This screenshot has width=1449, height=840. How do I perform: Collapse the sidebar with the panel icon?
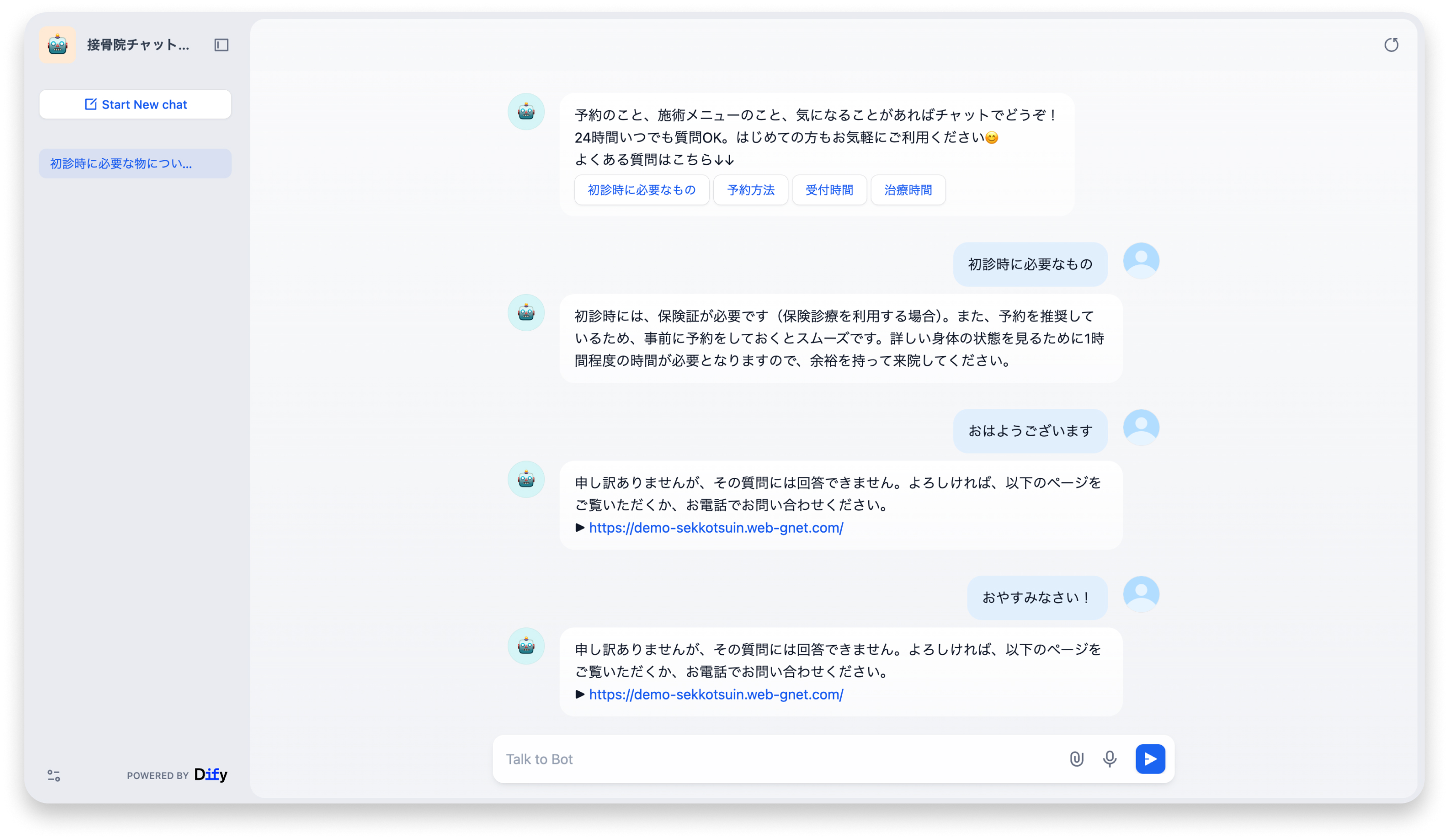pyautogui.click(x=221, y=45)
